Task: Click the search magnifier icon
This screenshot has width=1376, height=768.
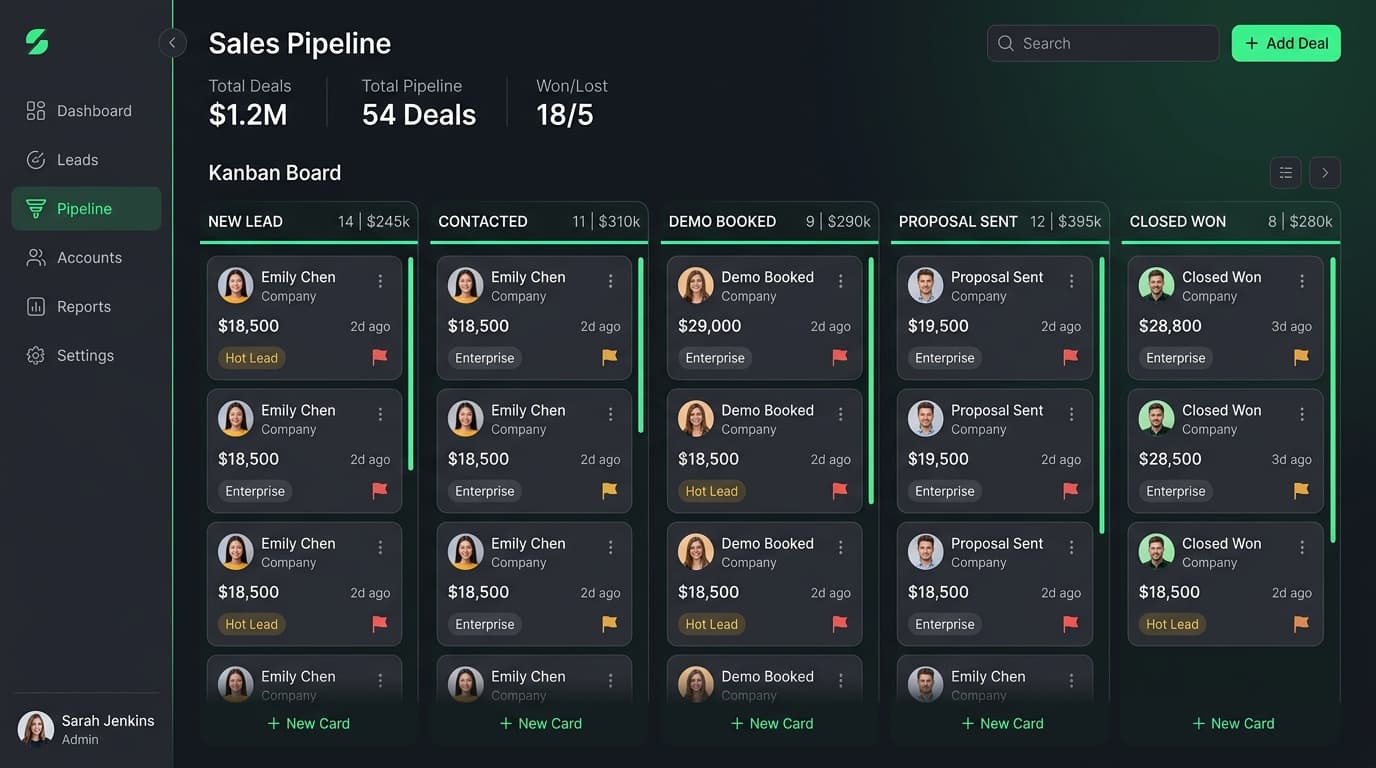Action: click(x=1005, y=43)
